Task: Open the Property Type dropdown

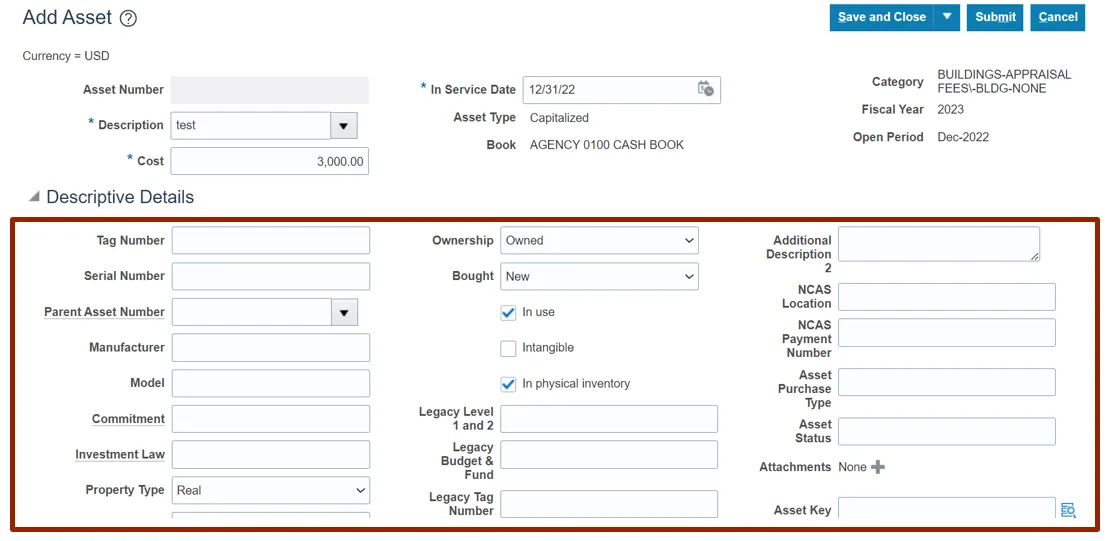Action: pyautogui.click(x=270, y=490)
